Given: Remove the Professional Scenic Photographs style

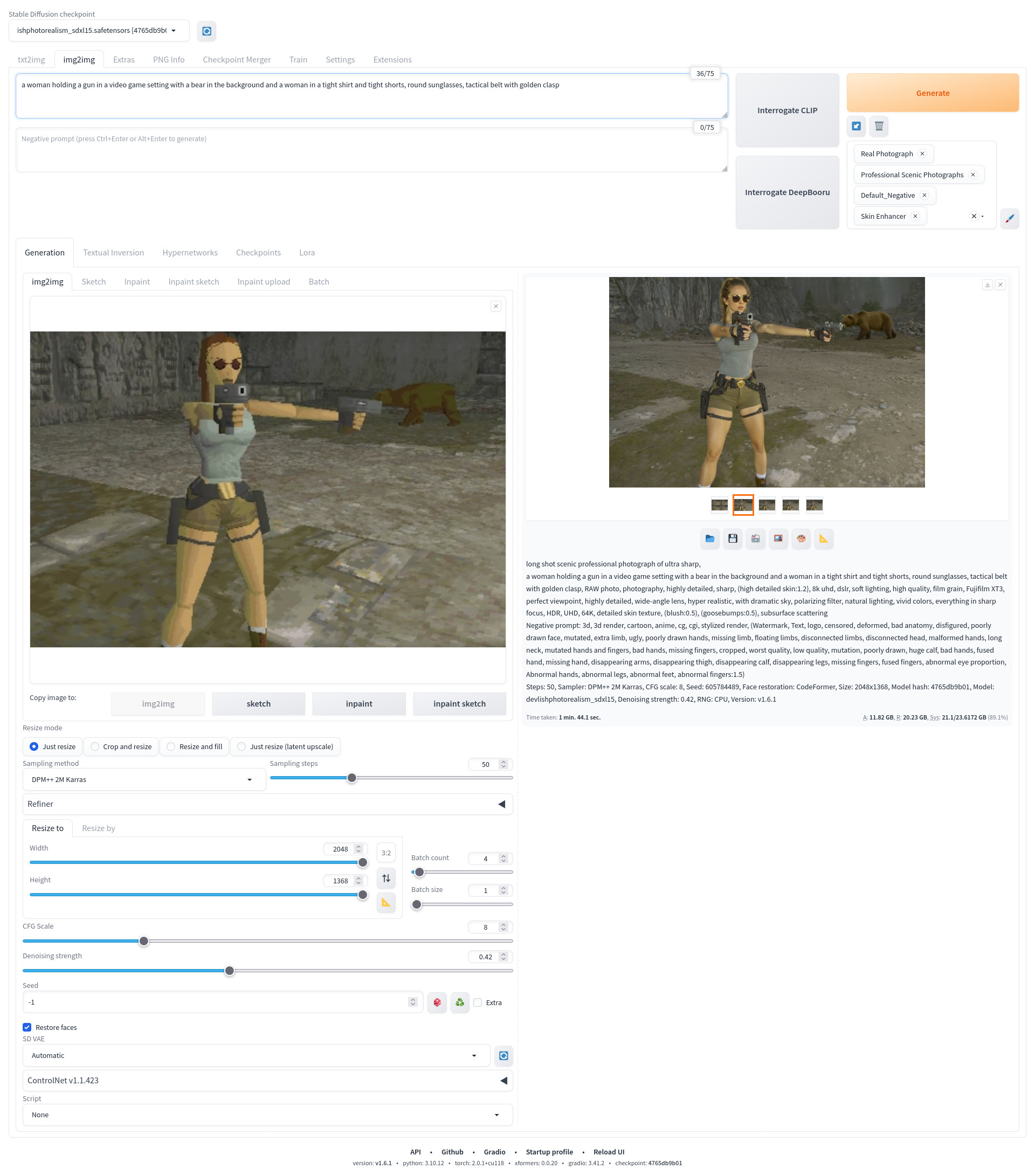Looking at the screenshot, I should pyautogui.click(x=973, y=175).
